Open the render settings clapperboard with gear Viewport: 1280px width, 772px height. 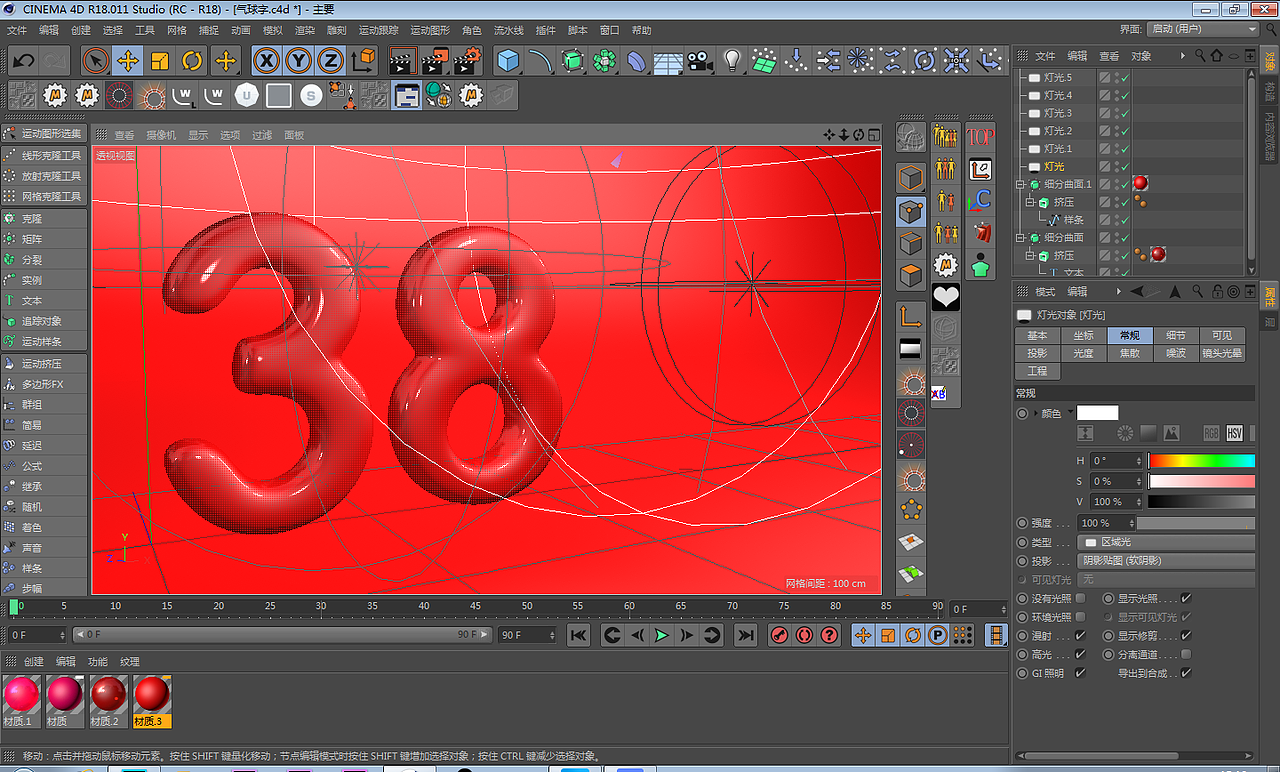point(465,61)
